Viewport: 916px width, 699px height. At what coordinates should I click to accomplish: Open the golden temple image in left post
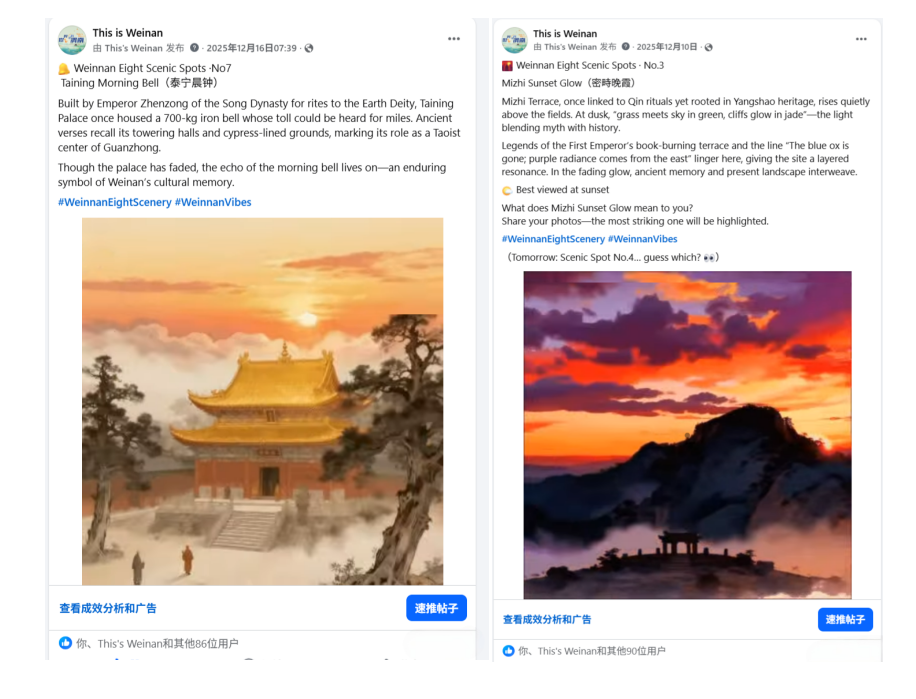click(262, 401)
